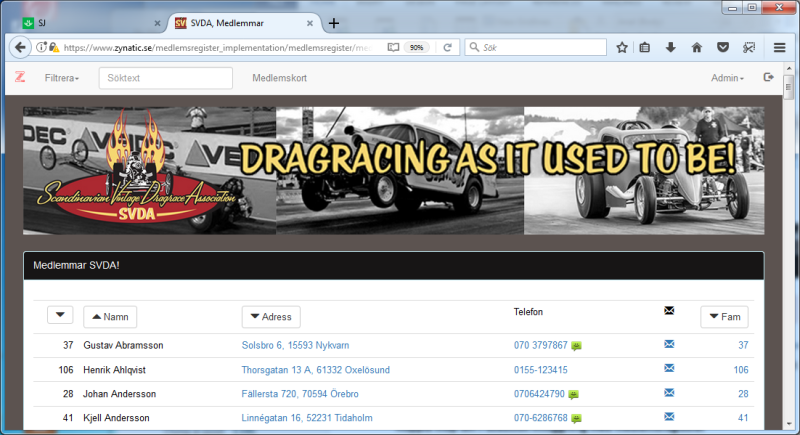800x435 pixels.
Task: Open downloads arrow icon
Action: (670, 47)
